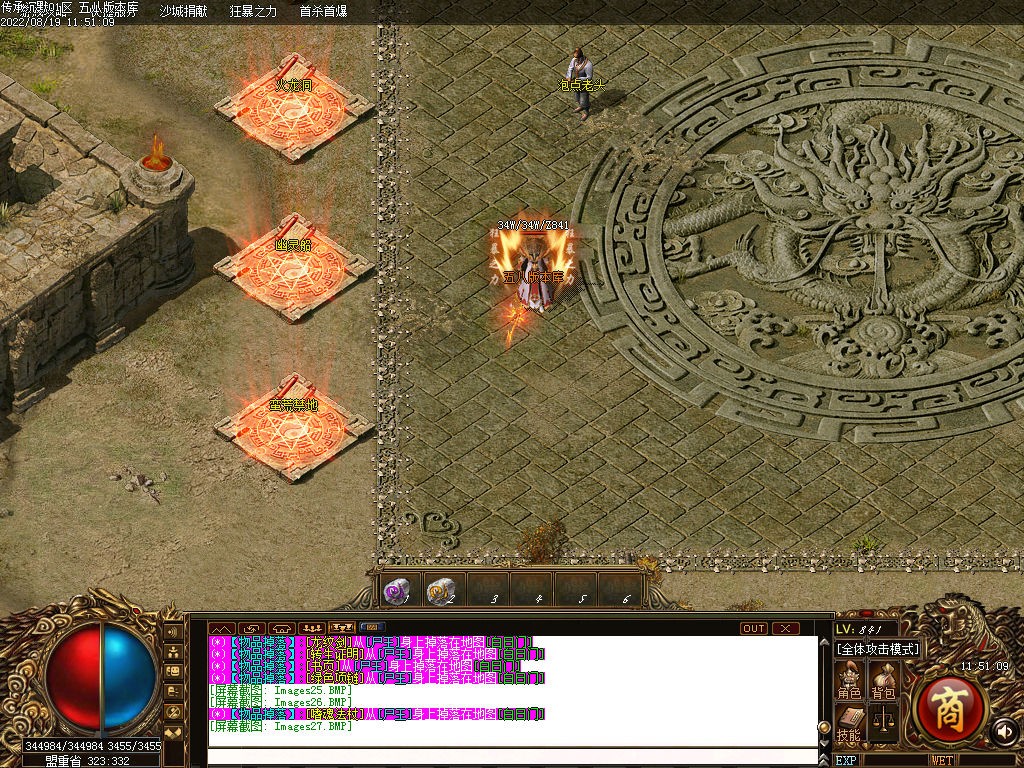The width and height of the screenshot is (1024, 768).
Task: Open the balance scale trade icon
Action: (883, 722)
